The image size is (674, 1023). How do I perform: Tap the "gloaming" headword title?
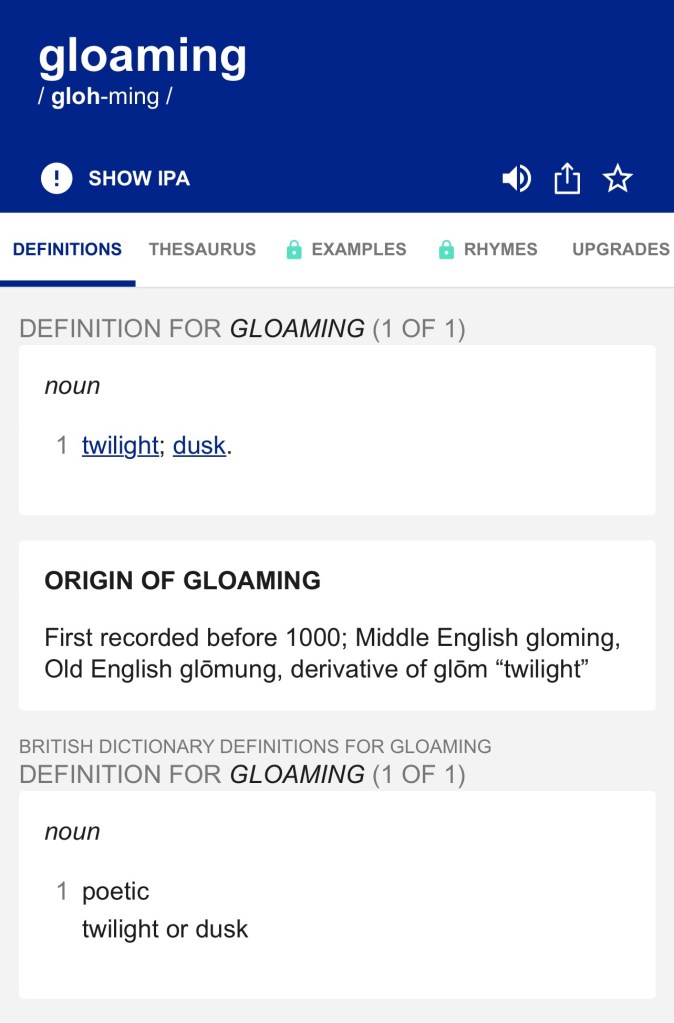[x=142, y=57]
